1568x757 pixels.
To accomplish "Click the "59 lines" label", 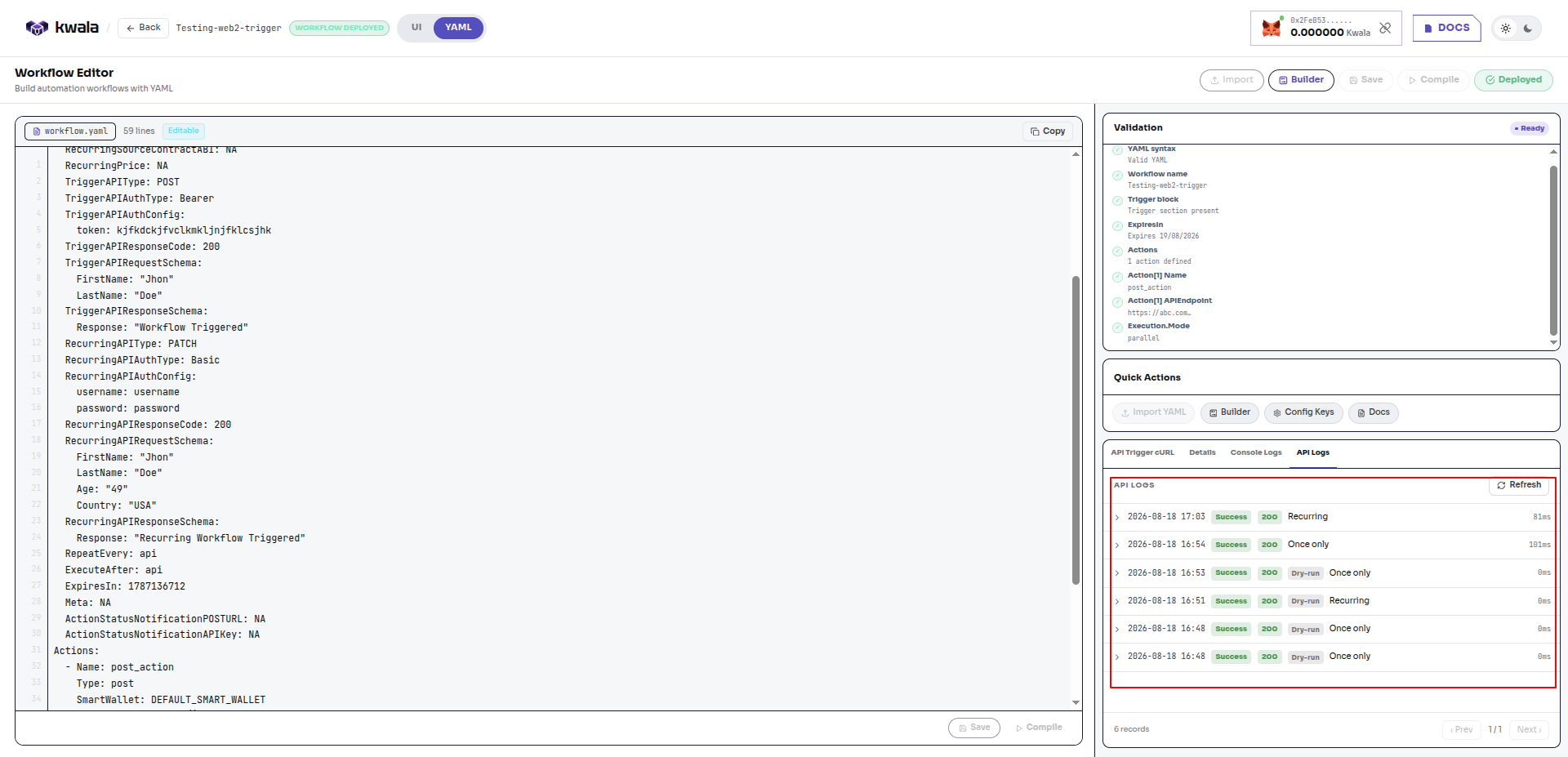I will [139, 131].
